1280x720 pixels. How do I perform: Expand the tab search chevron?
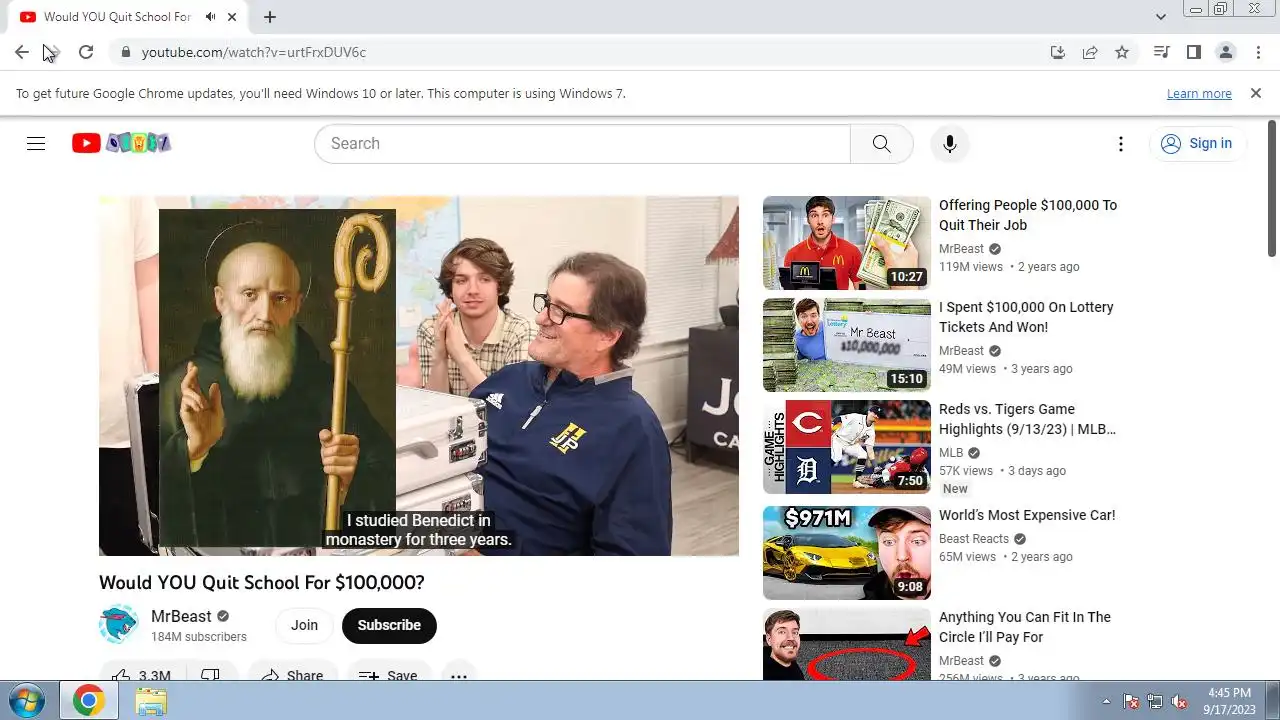(x=1160, y=17)
